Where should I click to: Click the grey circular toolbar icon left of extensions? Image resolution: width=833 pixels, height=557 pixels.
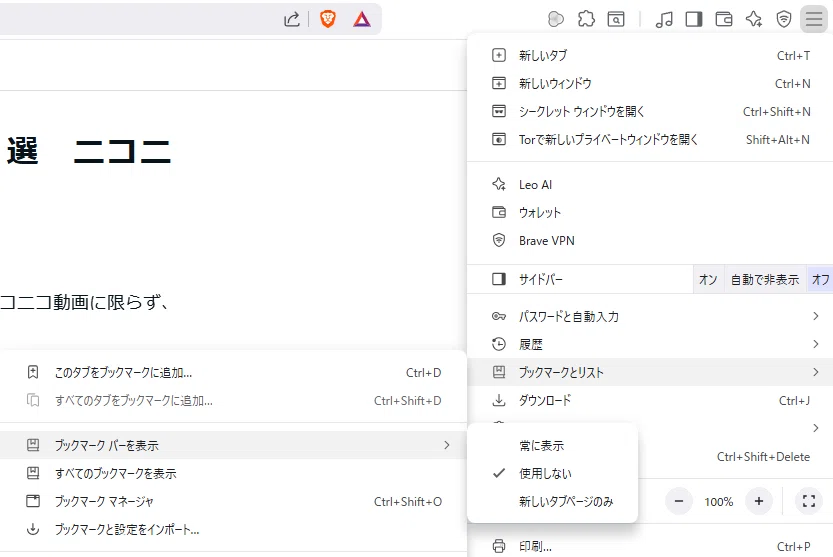click(x=556, y=20)
